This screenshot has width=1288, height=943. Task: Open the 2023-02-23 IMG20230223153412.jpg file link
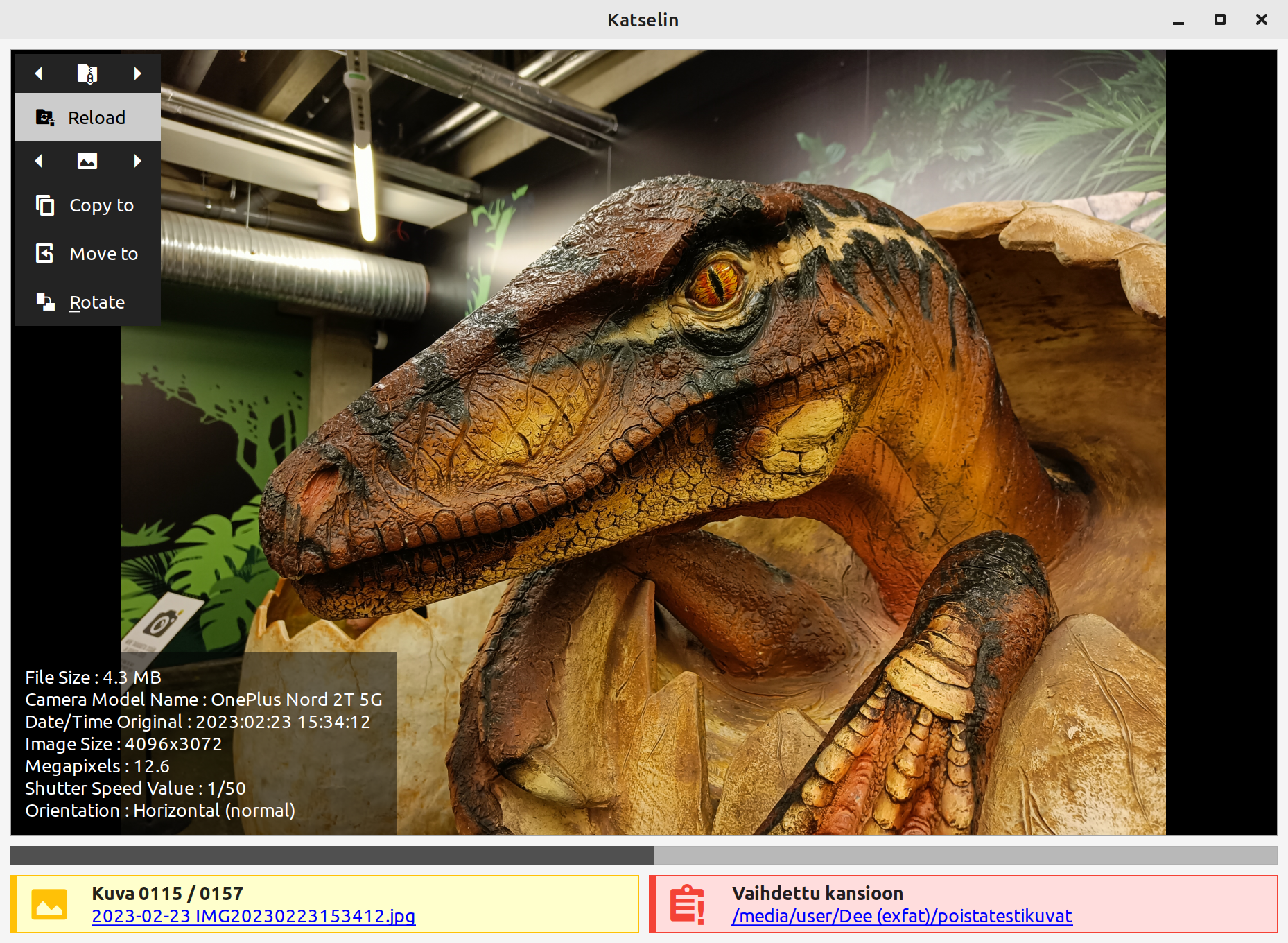pyautogui.click(x=253, y=916)
